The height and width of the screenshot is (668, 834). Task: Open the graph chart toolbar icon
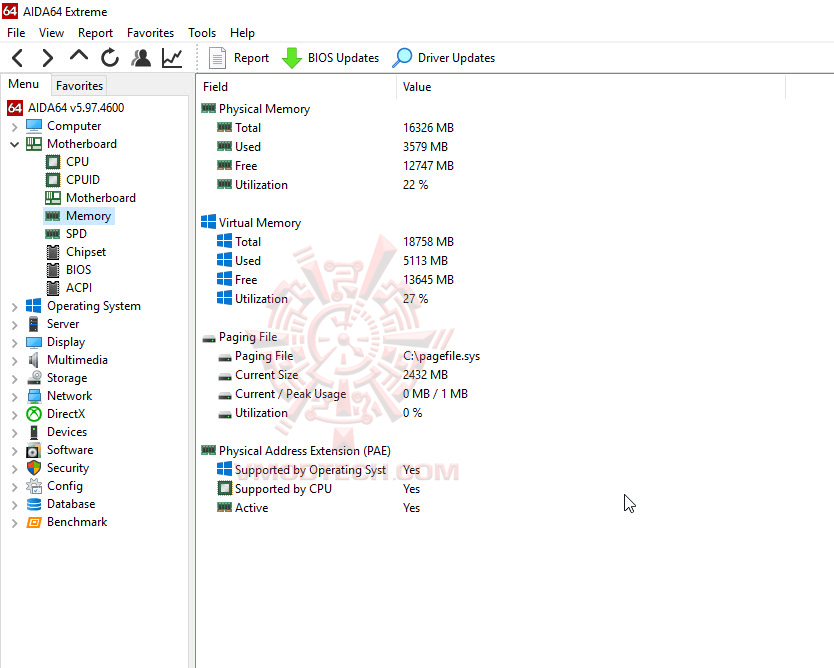point(172,57)
